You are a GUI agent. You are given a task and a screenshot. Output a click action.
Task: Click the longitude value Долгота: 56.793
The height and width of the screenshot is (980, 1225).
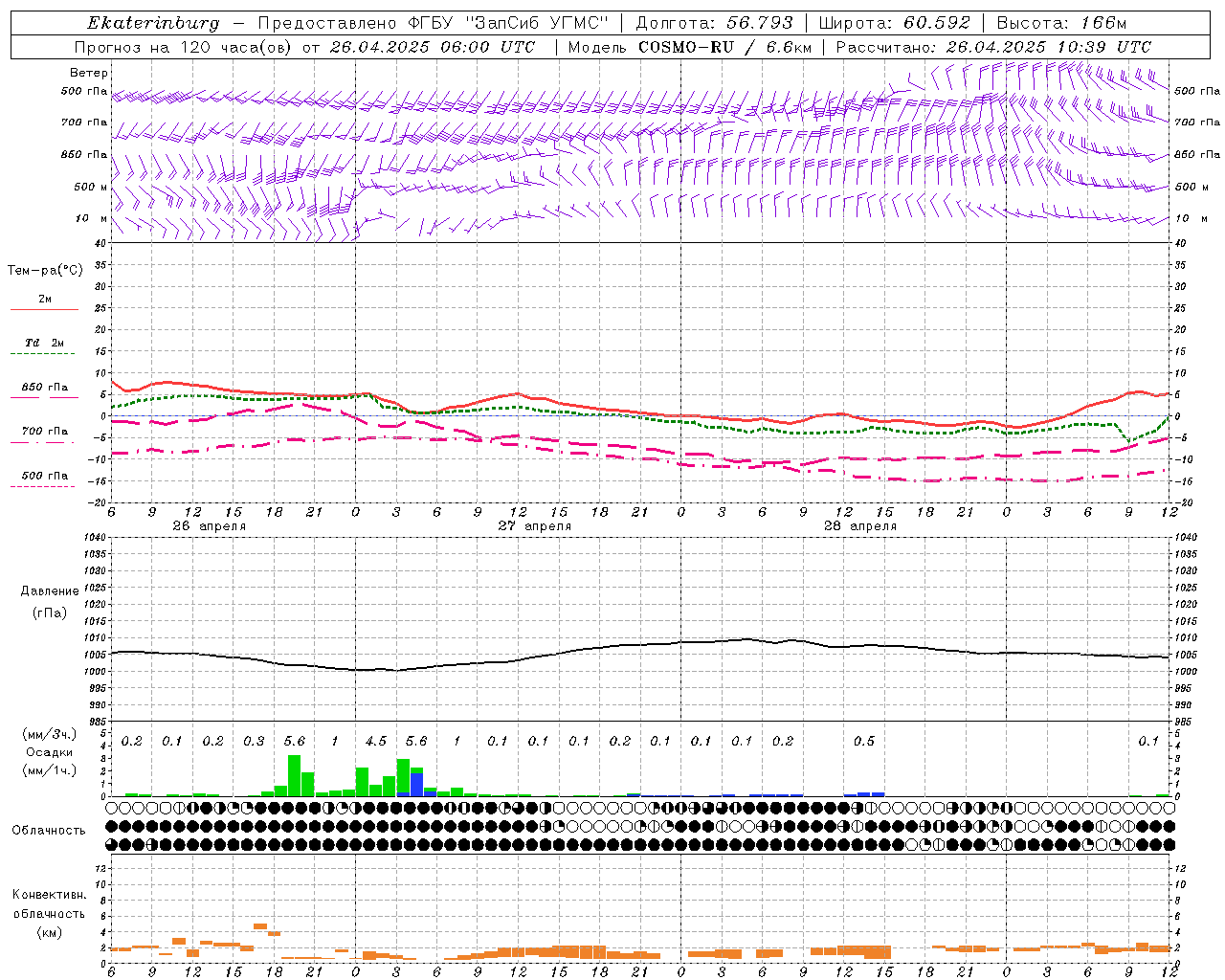(x=714, y=23)
